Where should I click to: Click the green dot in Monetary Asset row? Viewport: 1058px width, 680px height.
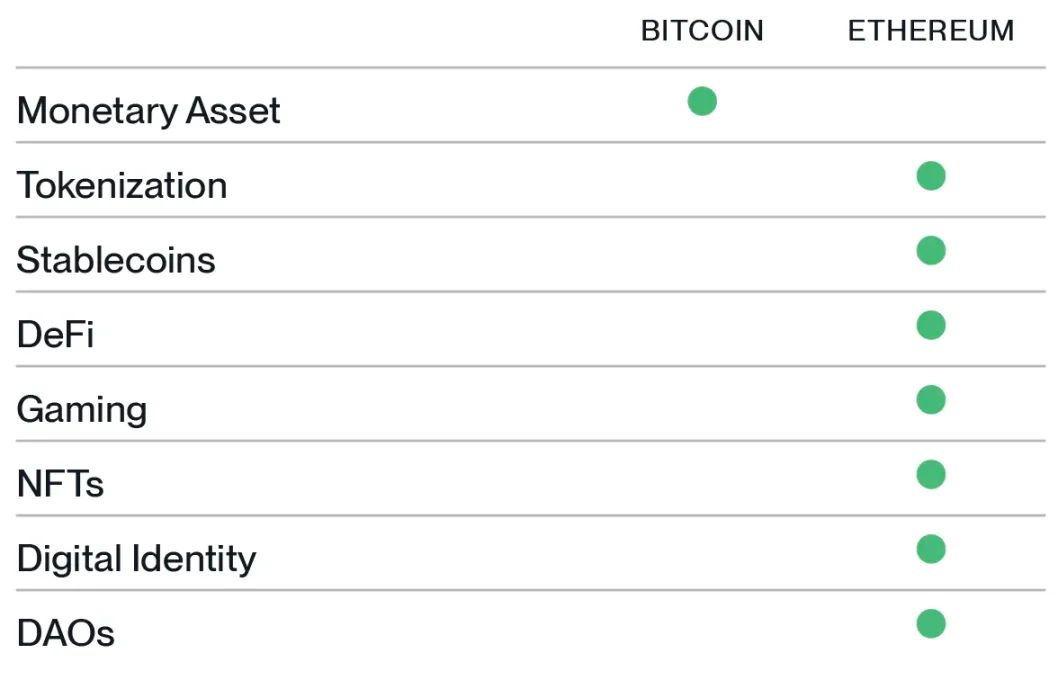click(x=702, y=101)
